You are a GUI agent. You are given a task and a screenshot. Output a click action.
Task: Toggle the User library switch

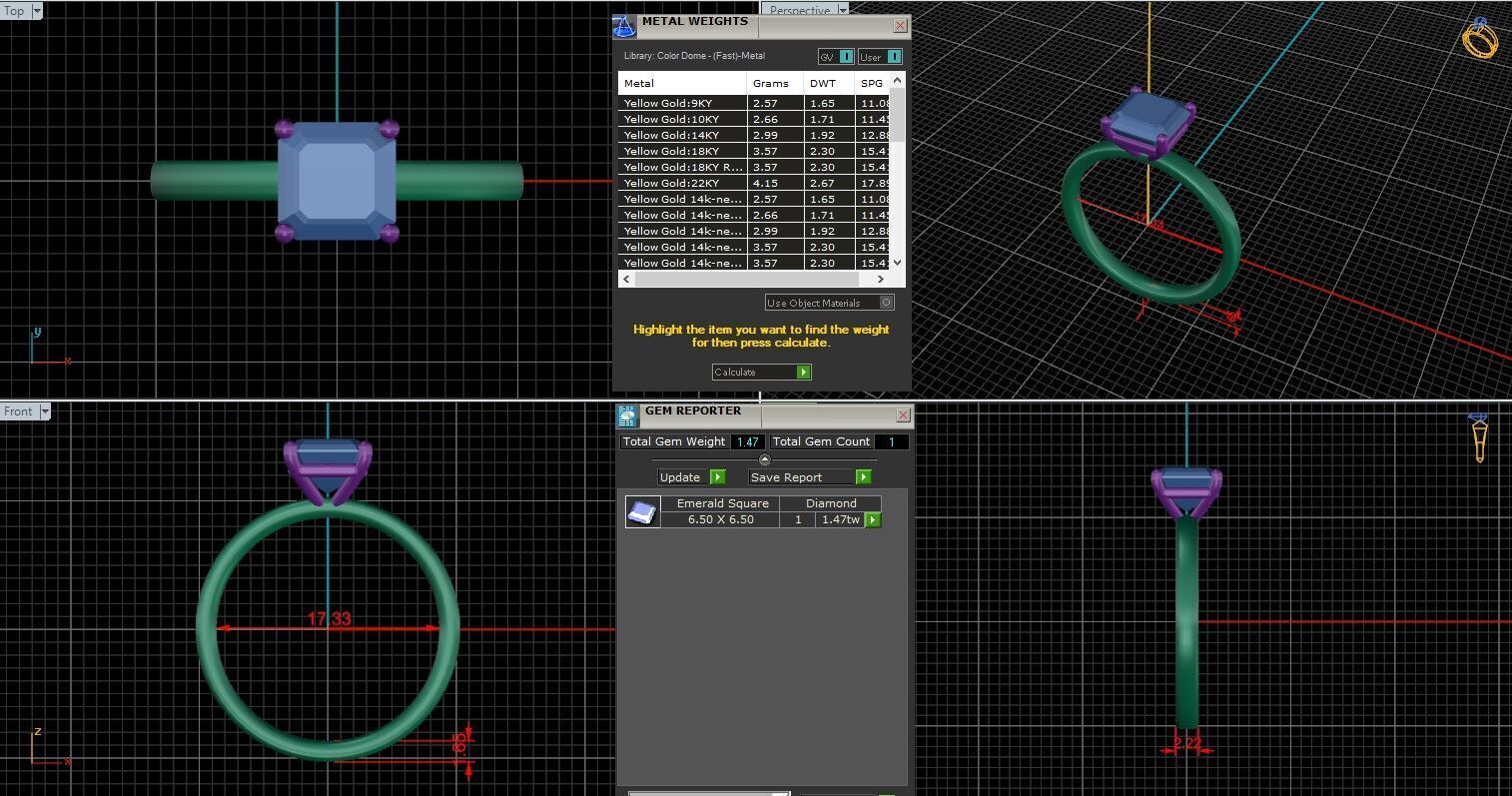(880, 57)
